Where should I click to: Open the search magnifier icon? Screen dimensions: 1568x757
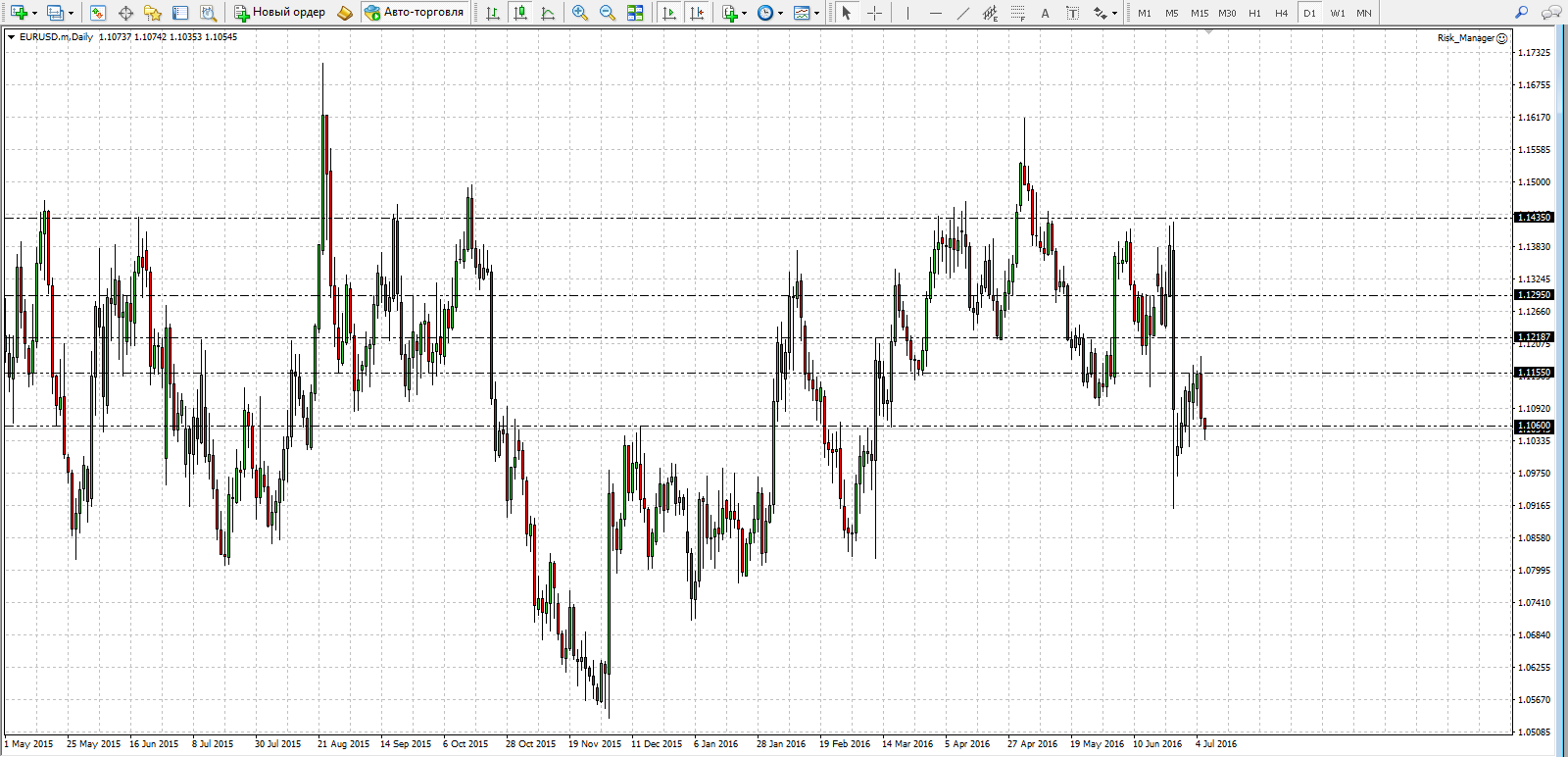point(1521,13)
